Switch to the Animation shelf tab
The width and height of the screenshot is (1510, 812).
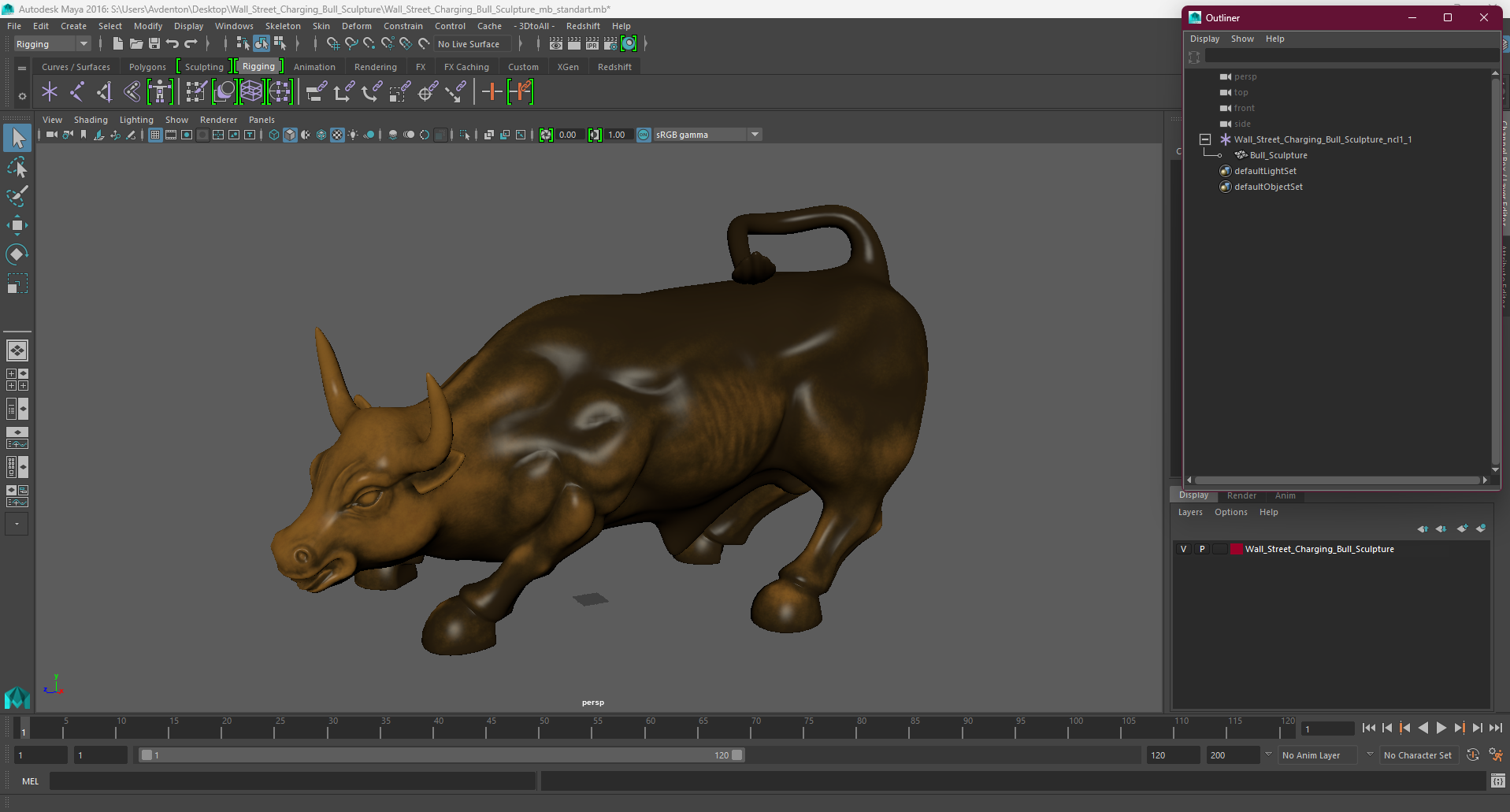314,67
